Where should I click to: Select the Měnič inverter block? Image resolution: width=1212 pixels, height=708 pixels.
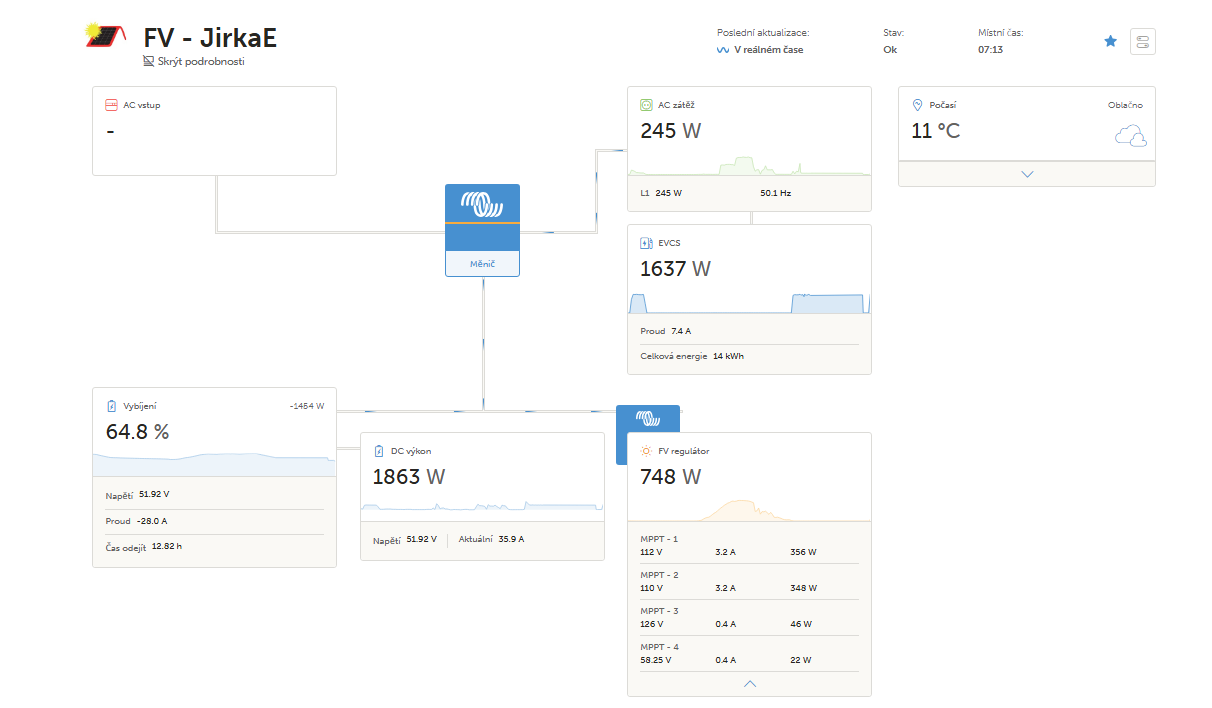click(x=482, y=231)
